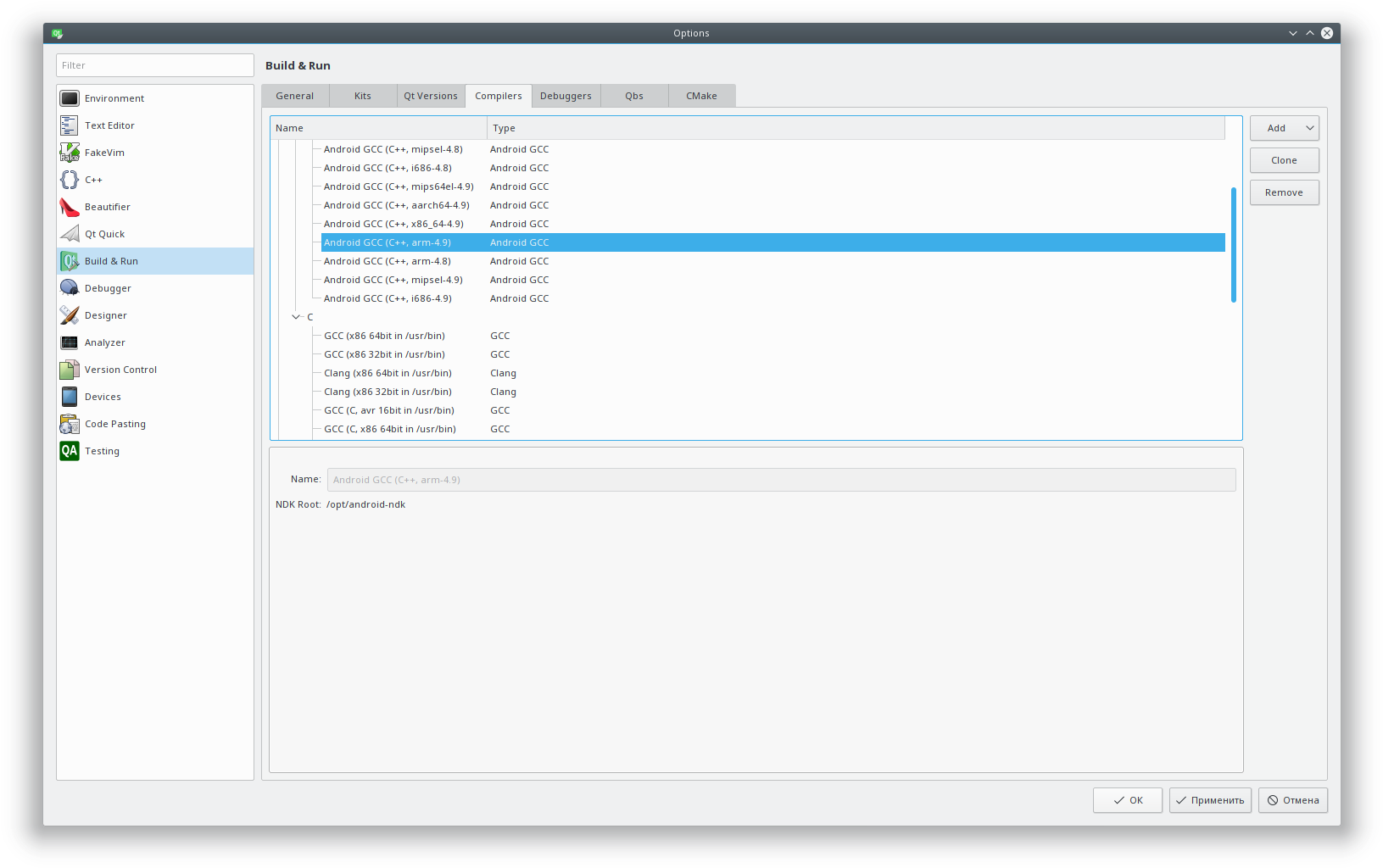Select the Text Editor settings icon
1383x868 pixels.
(69, 125)
